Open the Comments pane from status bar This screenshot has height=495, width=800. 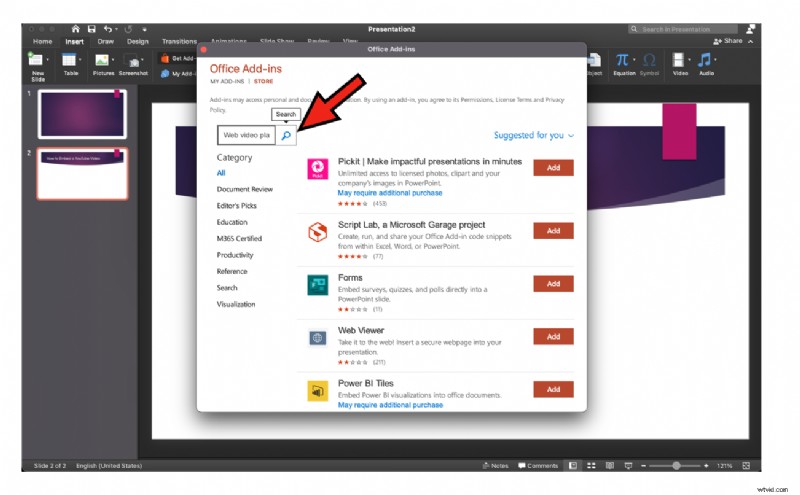tap(538, 466)
